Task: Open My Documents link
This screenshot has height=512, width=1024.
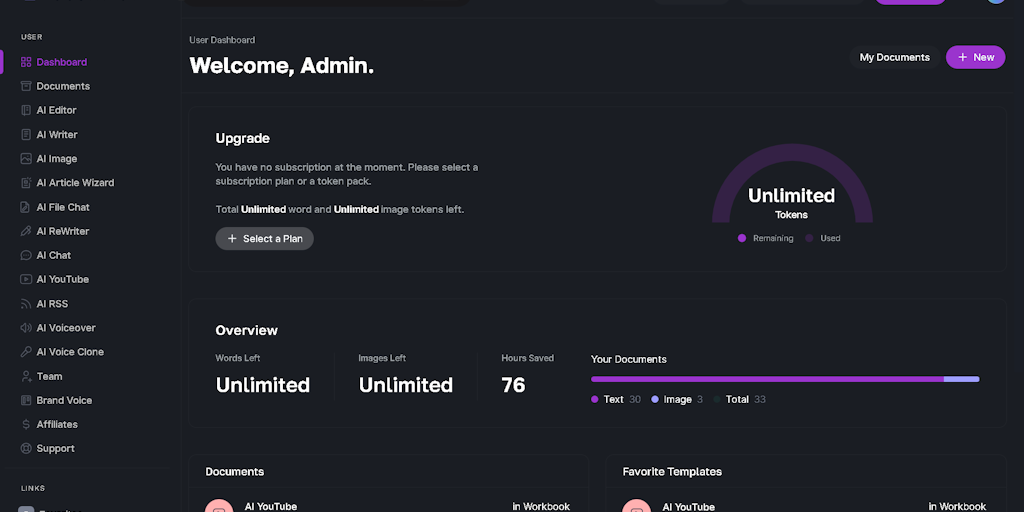Action: click(894, 57)
